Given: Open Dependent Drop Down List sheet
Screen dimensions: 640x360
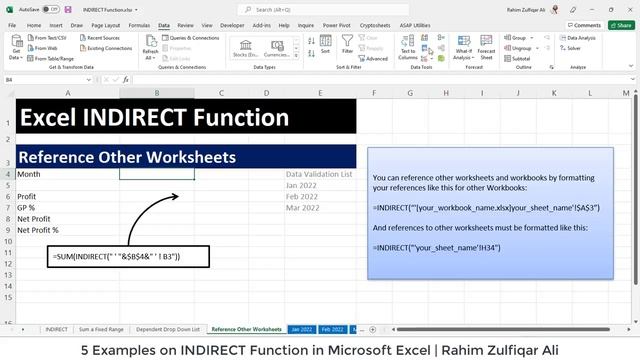Looking at the screenshot, I should [x=168, y=329].
